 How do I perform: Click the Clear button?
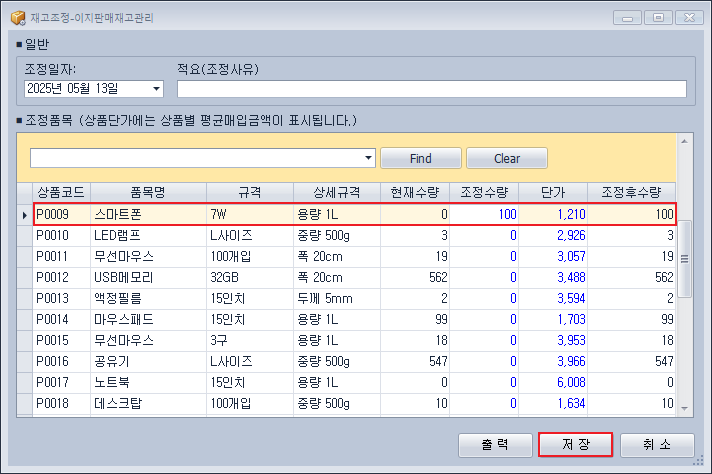(x=507, y=158)
